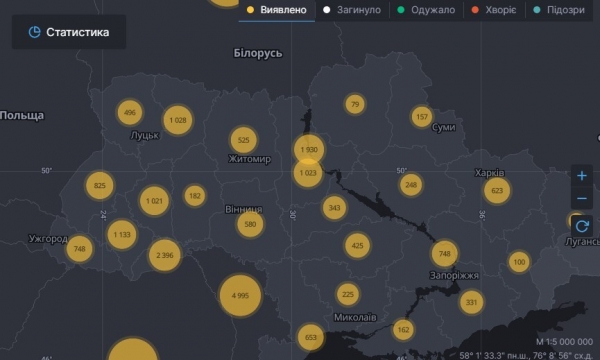
Task: Select the 1 028 cases bubble
Action: (x=178, y=120)
